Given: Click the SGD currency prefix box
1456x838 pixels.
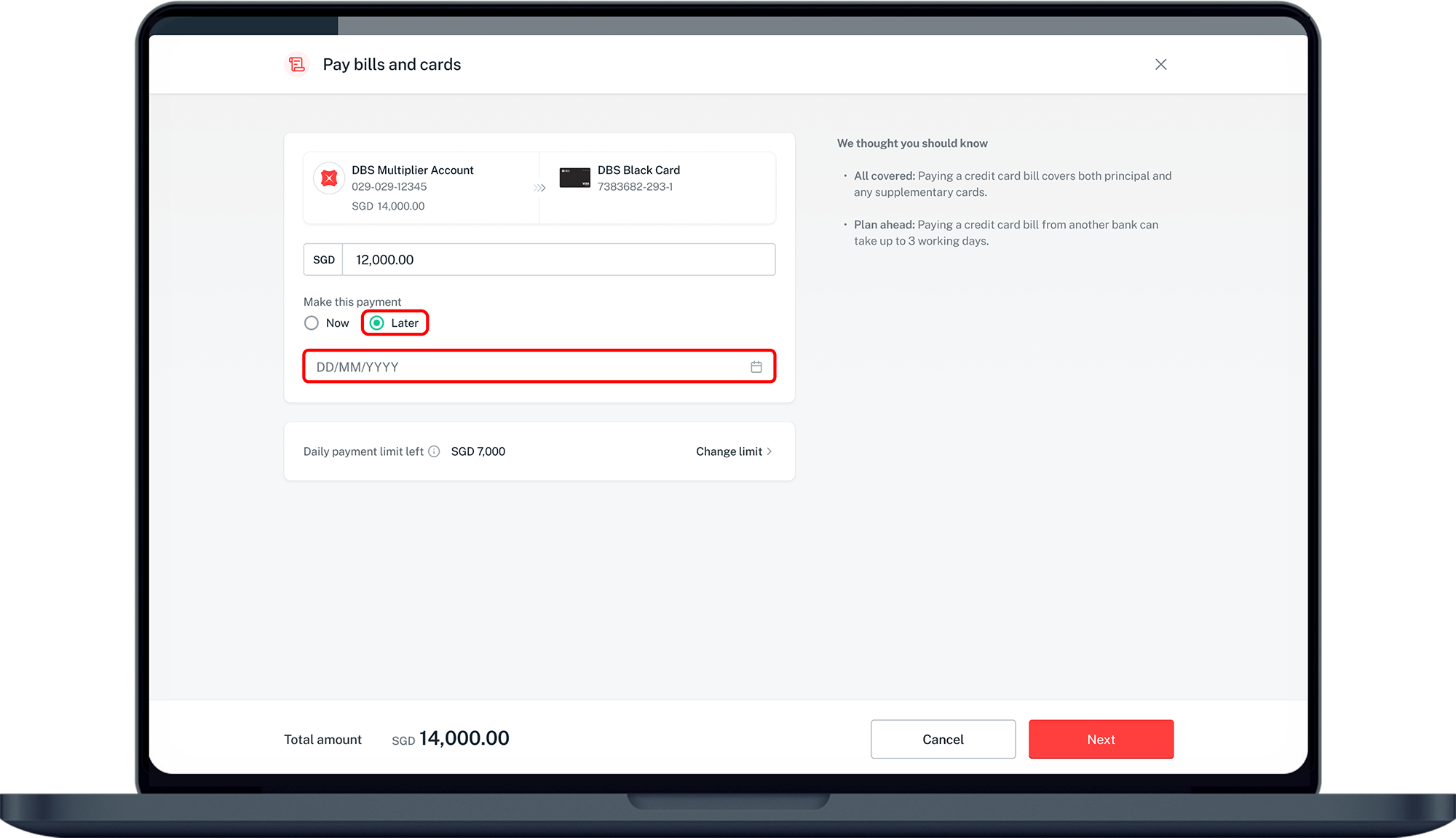Looking at the screenshot, I should click(x=323, y=260).
